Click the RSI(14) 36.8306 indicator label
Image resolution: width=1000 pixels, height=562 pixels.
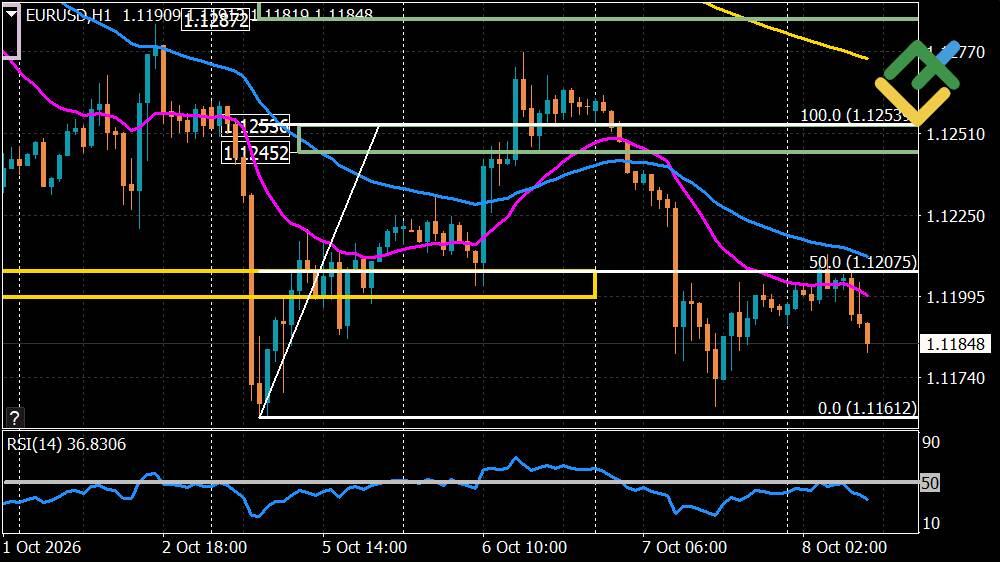[x=66, y=444]
